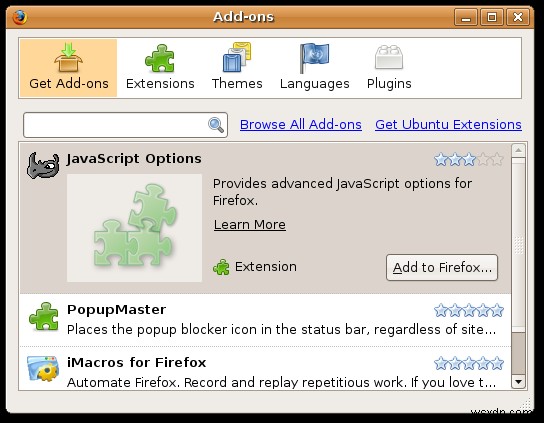Switch to the Themes tab

click(x=237, y=68)
